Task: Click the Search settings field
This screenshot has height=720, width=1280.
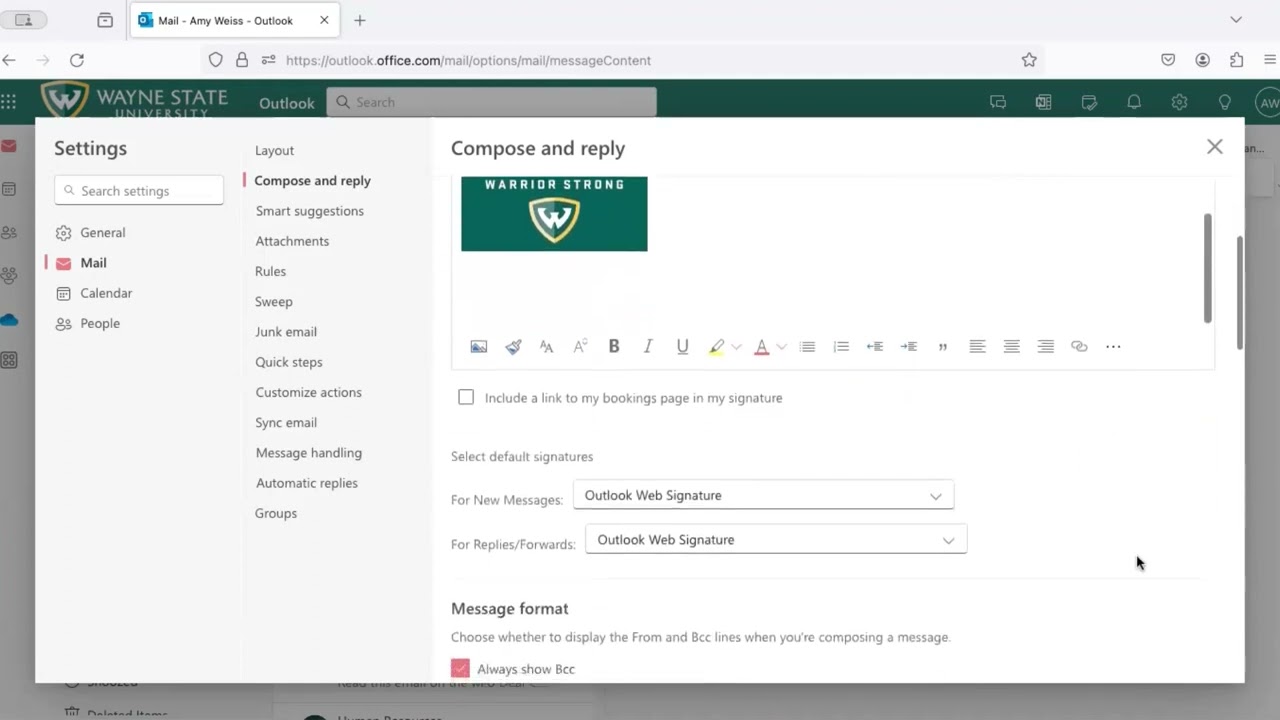Action: pos(139,190)
